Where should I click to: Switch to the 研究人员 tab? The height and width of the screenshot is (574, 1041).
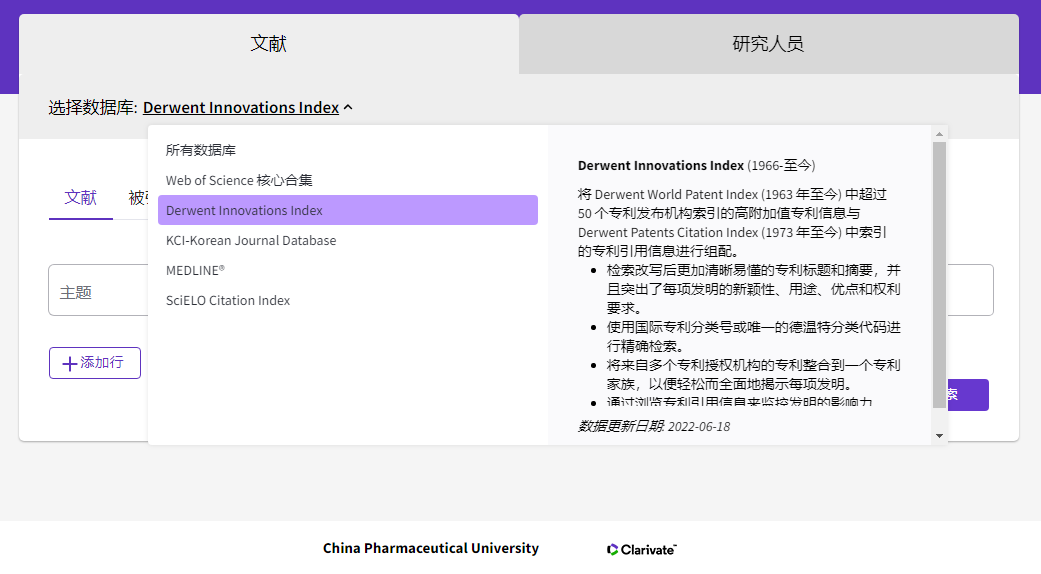(768, 44)
